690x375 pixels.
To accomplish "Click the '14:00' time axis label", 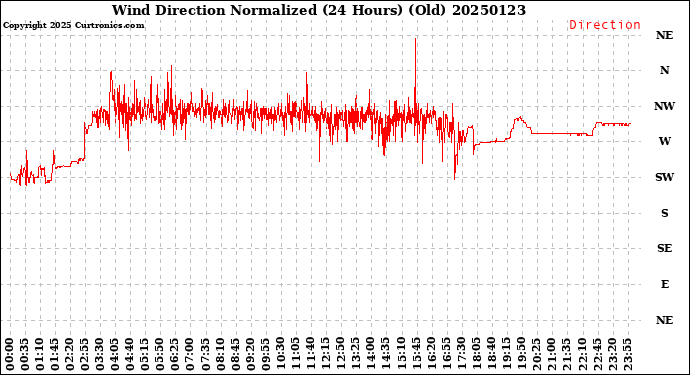I will pyautogui.click(x=371, y=354).
